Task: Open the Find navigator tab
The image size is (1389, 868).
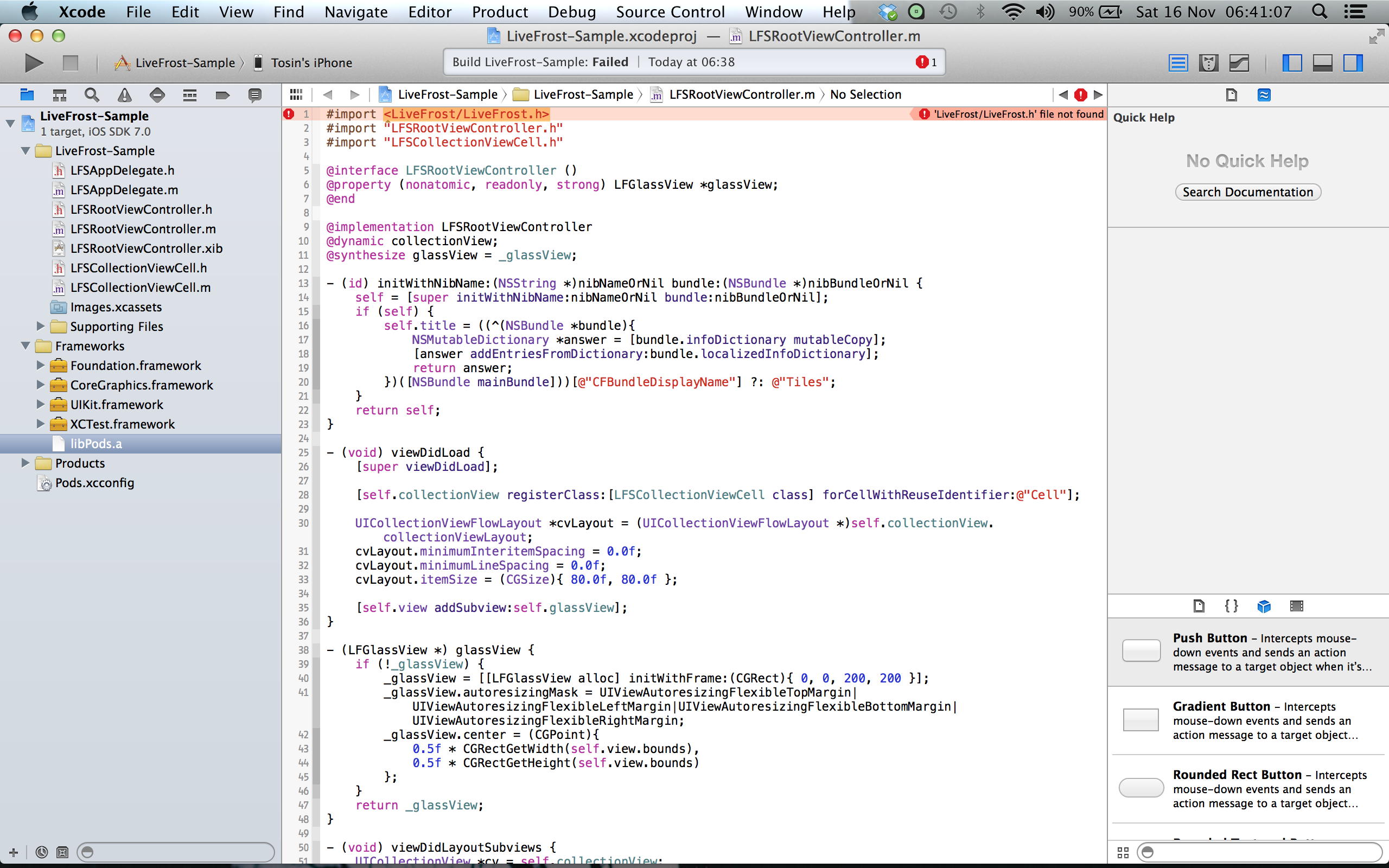Action: point(92,95)
